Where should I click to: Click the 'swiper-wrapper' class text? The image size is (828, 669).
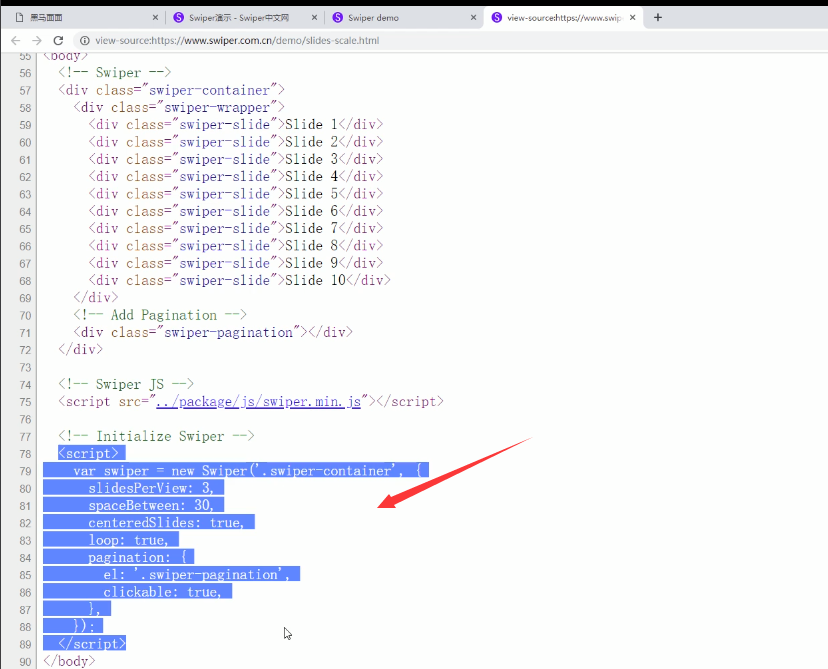(x=217, y=108)
